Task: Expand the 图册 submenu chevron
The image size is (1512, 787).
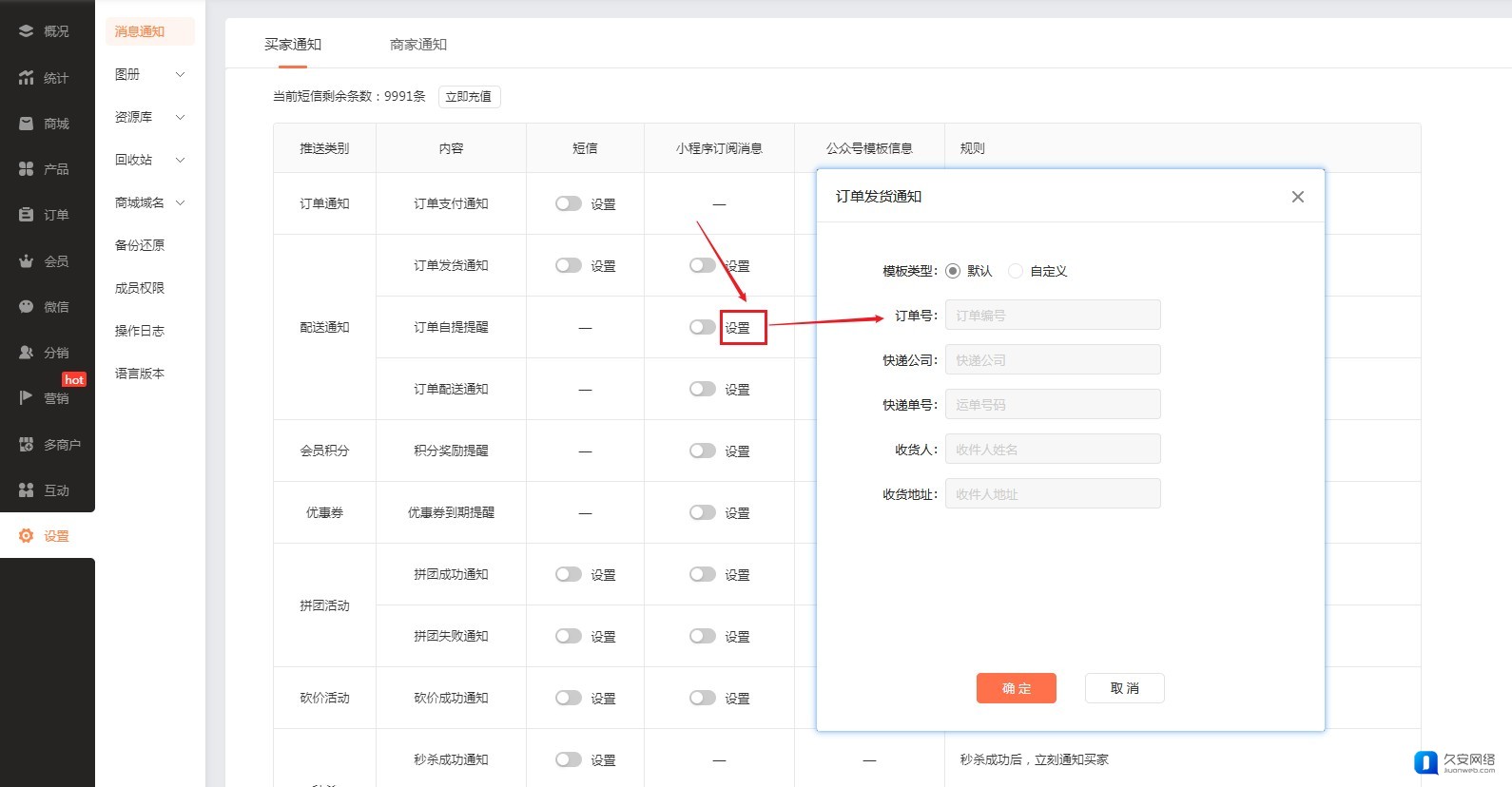Action: [180, 74]
